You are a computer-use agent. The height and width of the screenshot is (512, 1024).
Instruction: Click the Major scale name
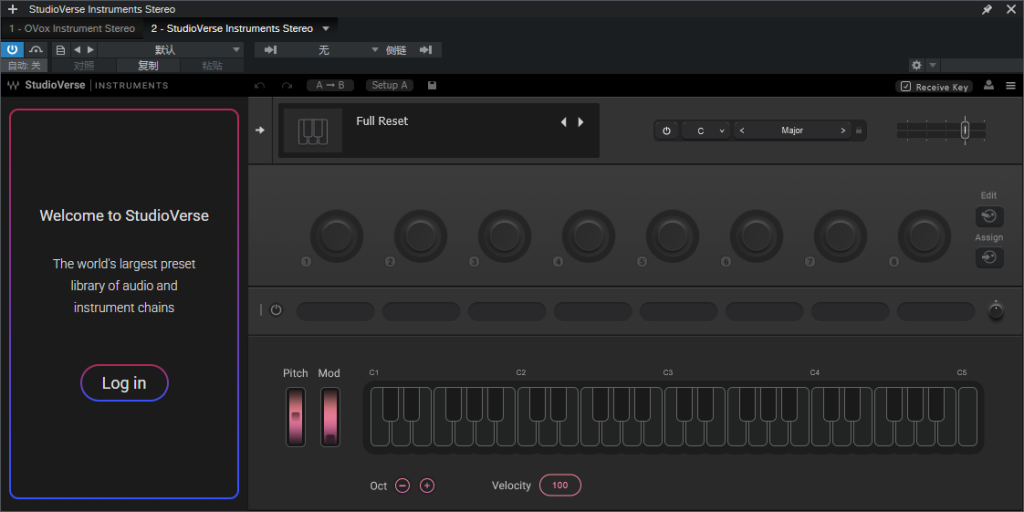click(x=792, y=131)
